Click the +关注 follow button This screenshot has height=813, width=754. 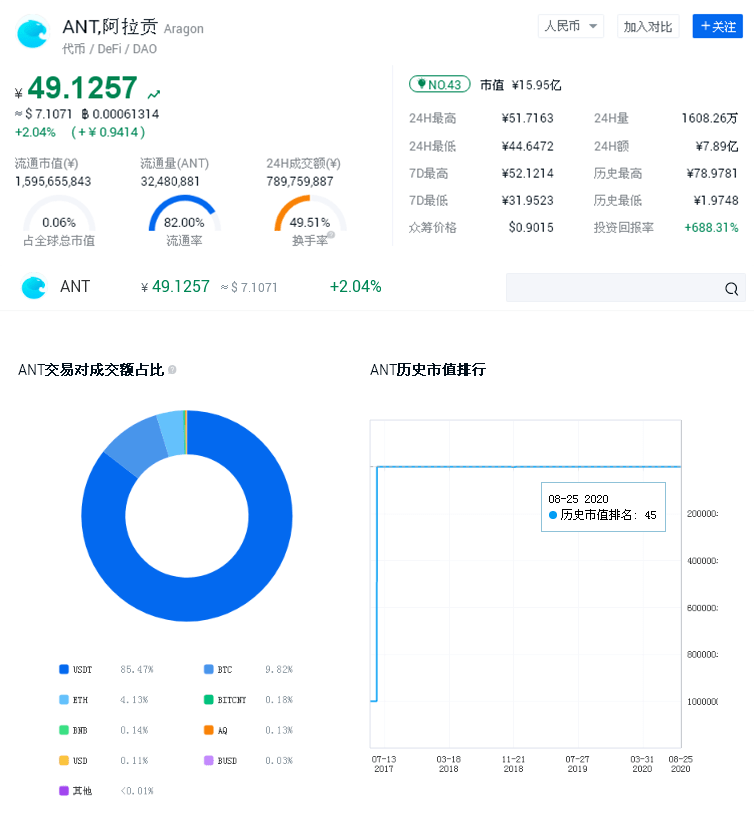pyautogui.click(x=718, y=26)
